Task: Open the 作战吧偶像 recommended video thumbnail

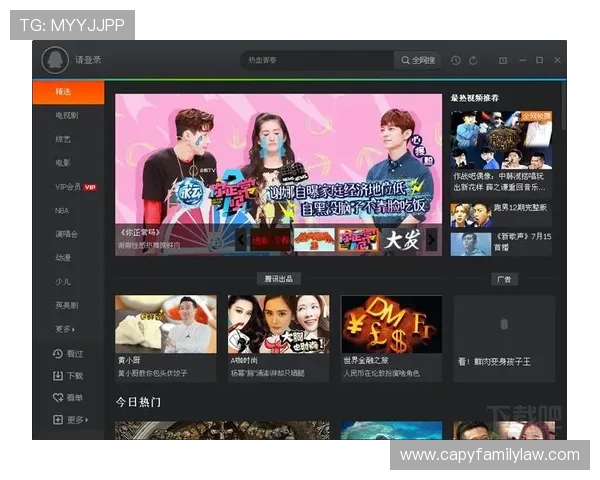Action: pyautogui.click(x=501, y=140)
